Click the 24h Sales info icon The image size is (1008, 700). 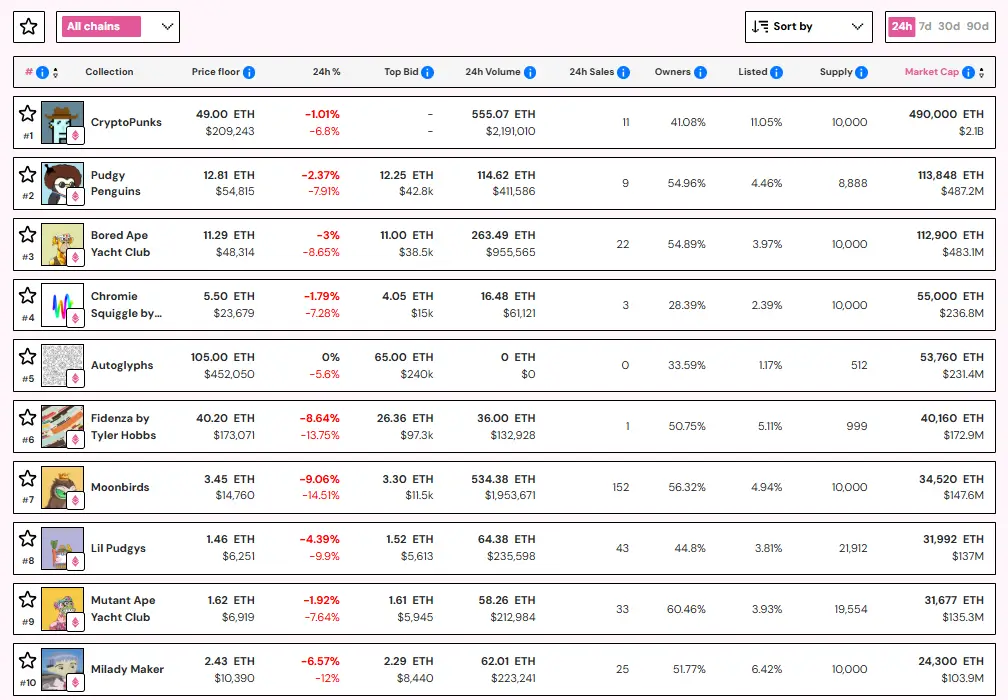coord(624,73)
